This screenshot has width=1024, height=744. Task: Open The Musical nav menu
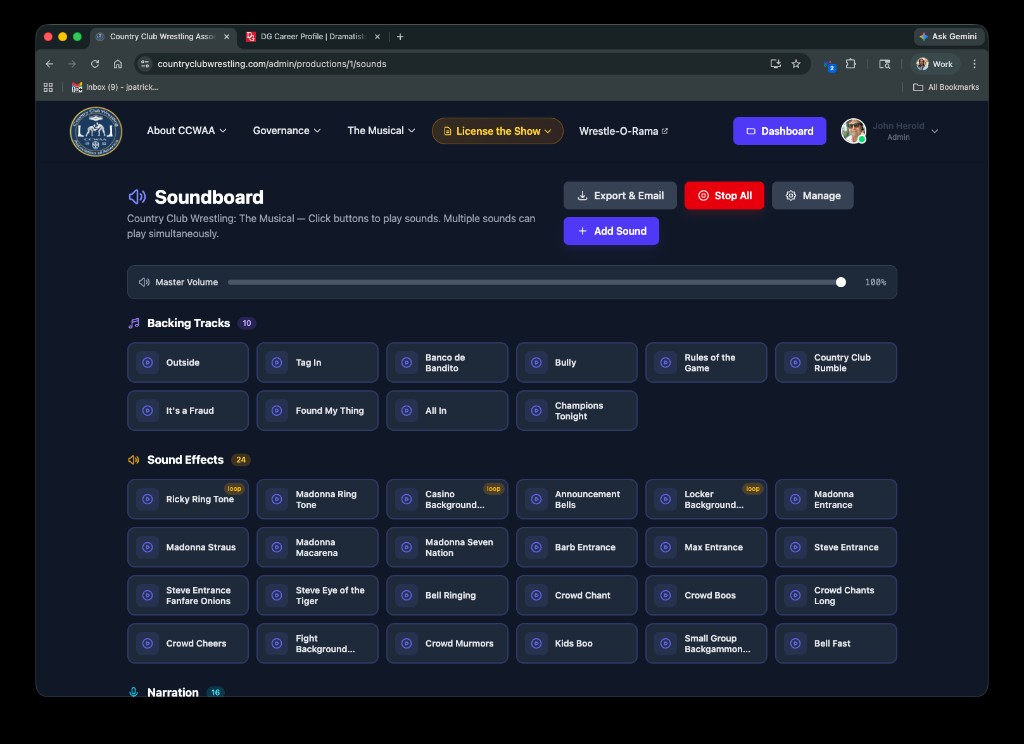click(x=381, y=131)
